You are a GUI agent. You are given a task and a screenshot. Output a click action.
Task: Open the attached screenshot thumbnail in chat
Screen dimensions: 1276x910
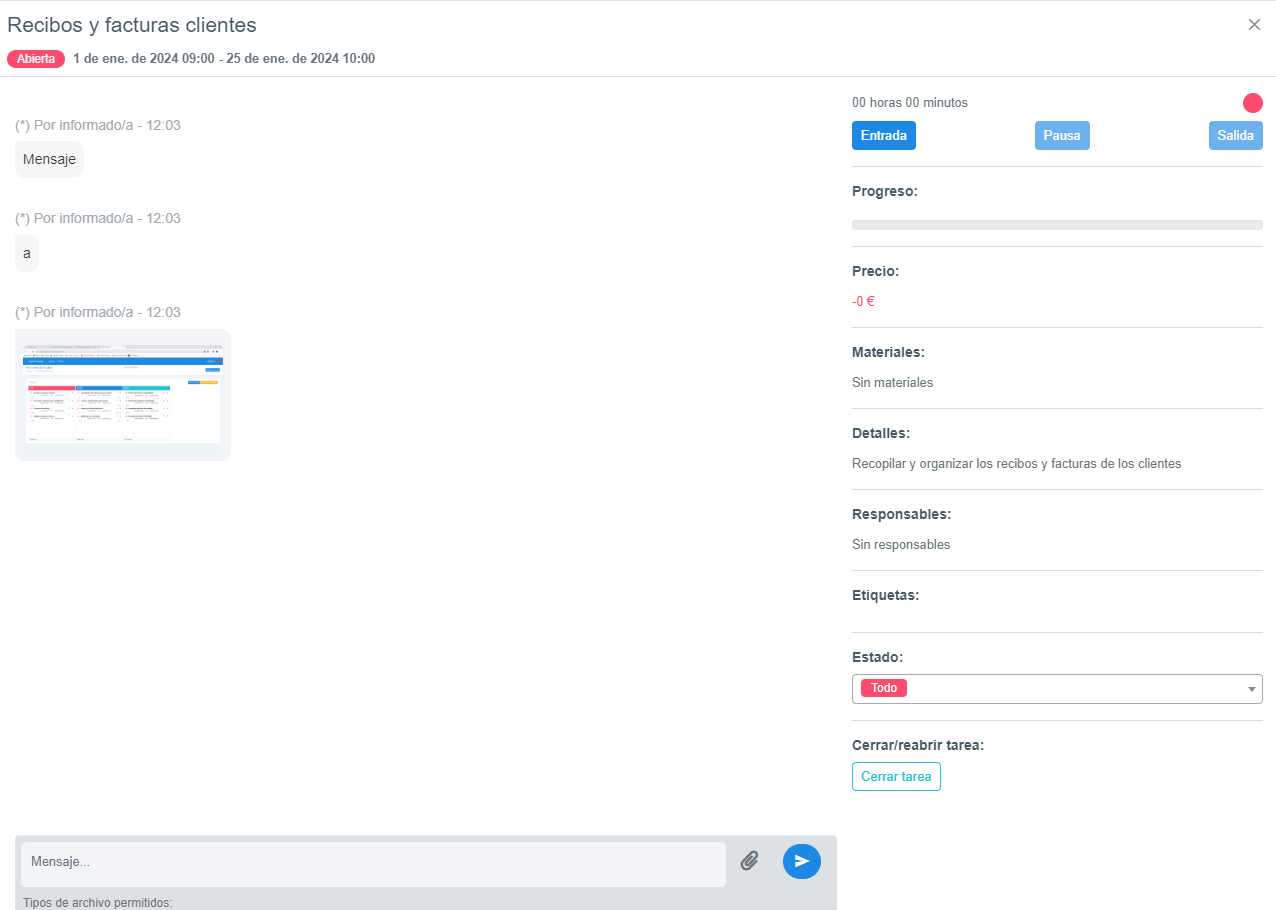[123, 395]
